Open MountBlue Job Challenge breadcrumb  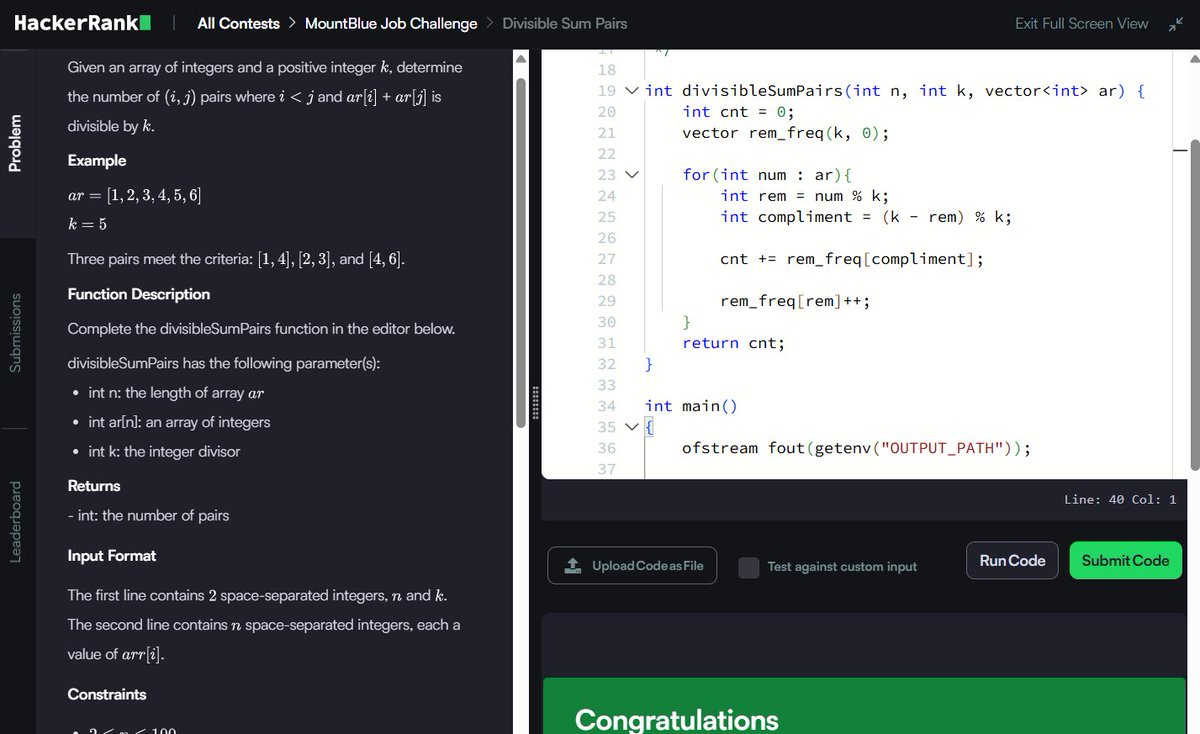coord(390,23)
